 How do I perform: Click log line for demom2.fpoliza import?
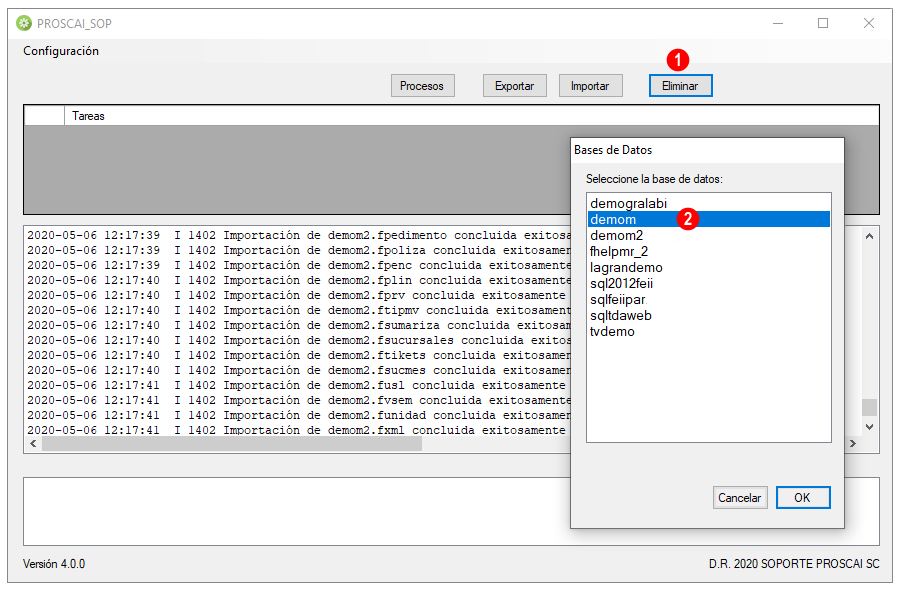click(299, 250)
